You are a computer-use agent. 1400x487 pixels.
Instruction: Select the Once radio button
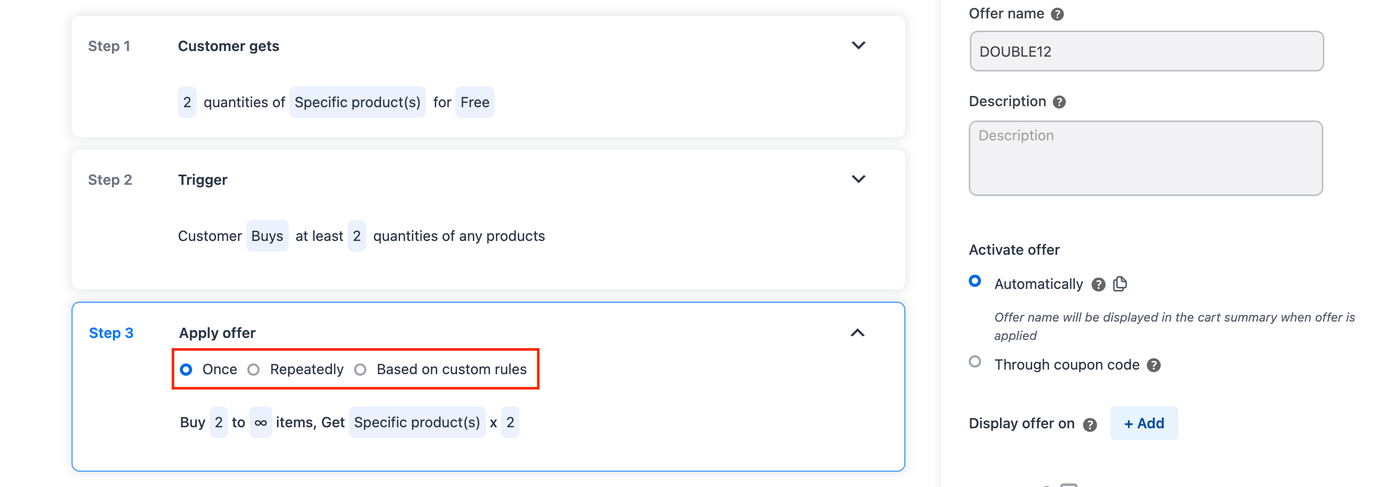pyautogui.click(x=186, y=370)
